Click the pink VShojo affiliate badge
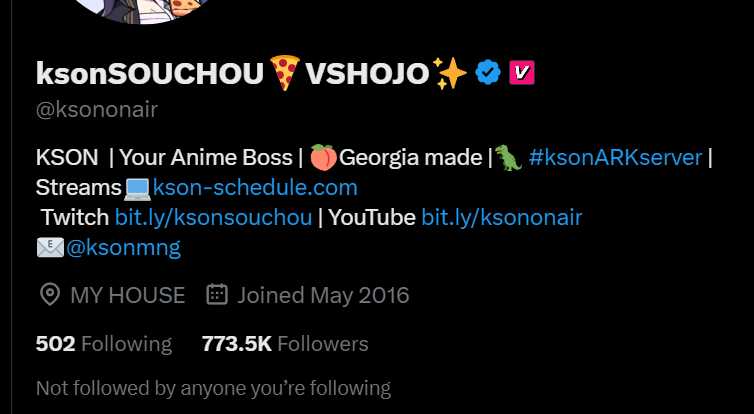Image resolution: width=754 pixels, height=414 pixels. pos(522,73)
